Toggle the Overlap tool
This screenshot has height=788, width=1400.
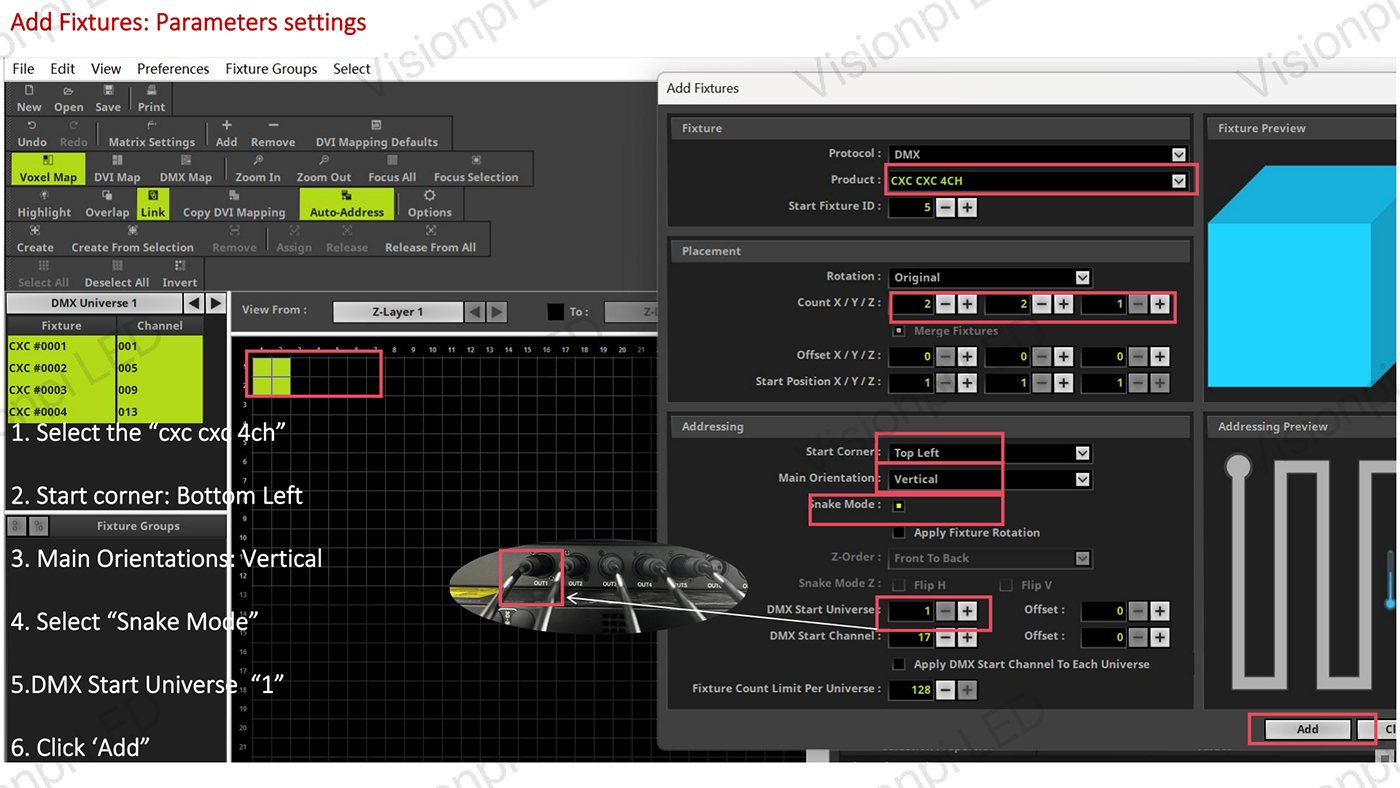[x=107, y=204]
